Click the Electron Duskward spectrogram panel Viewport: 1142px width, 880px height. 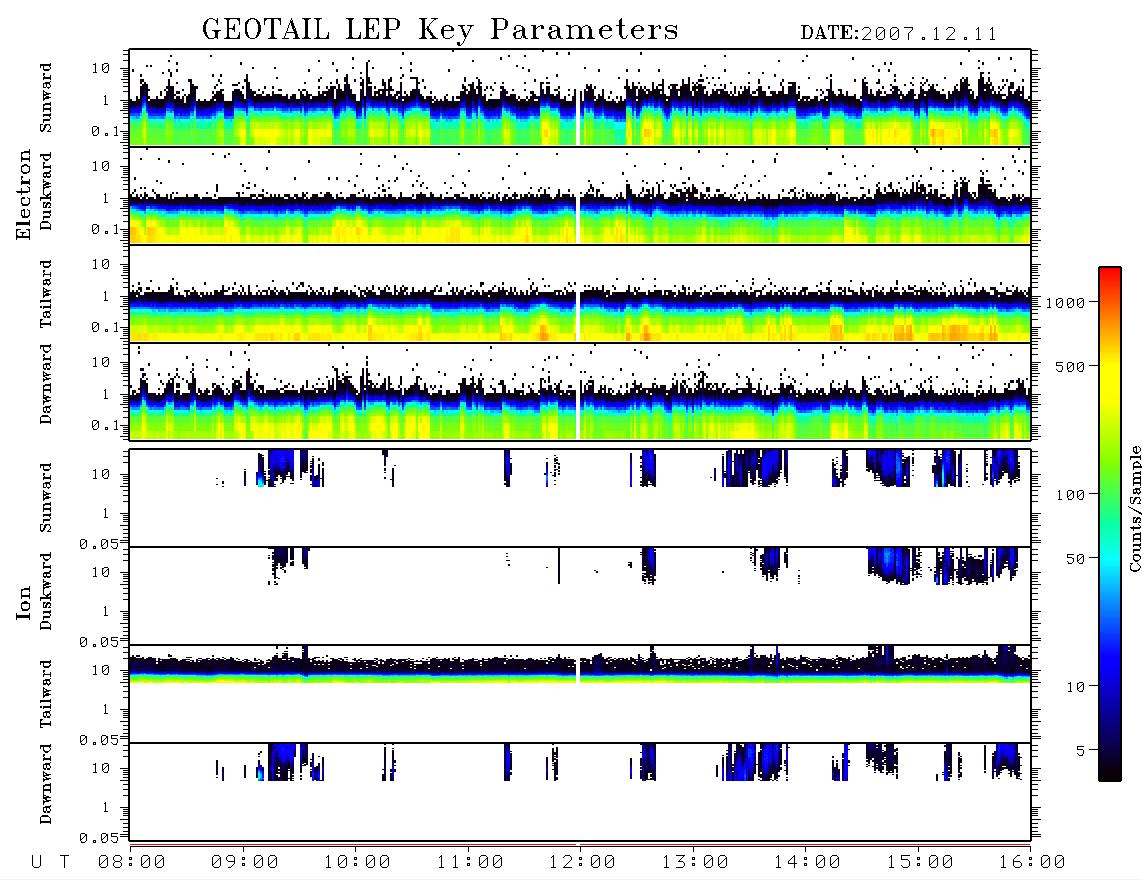coord(580,195)
